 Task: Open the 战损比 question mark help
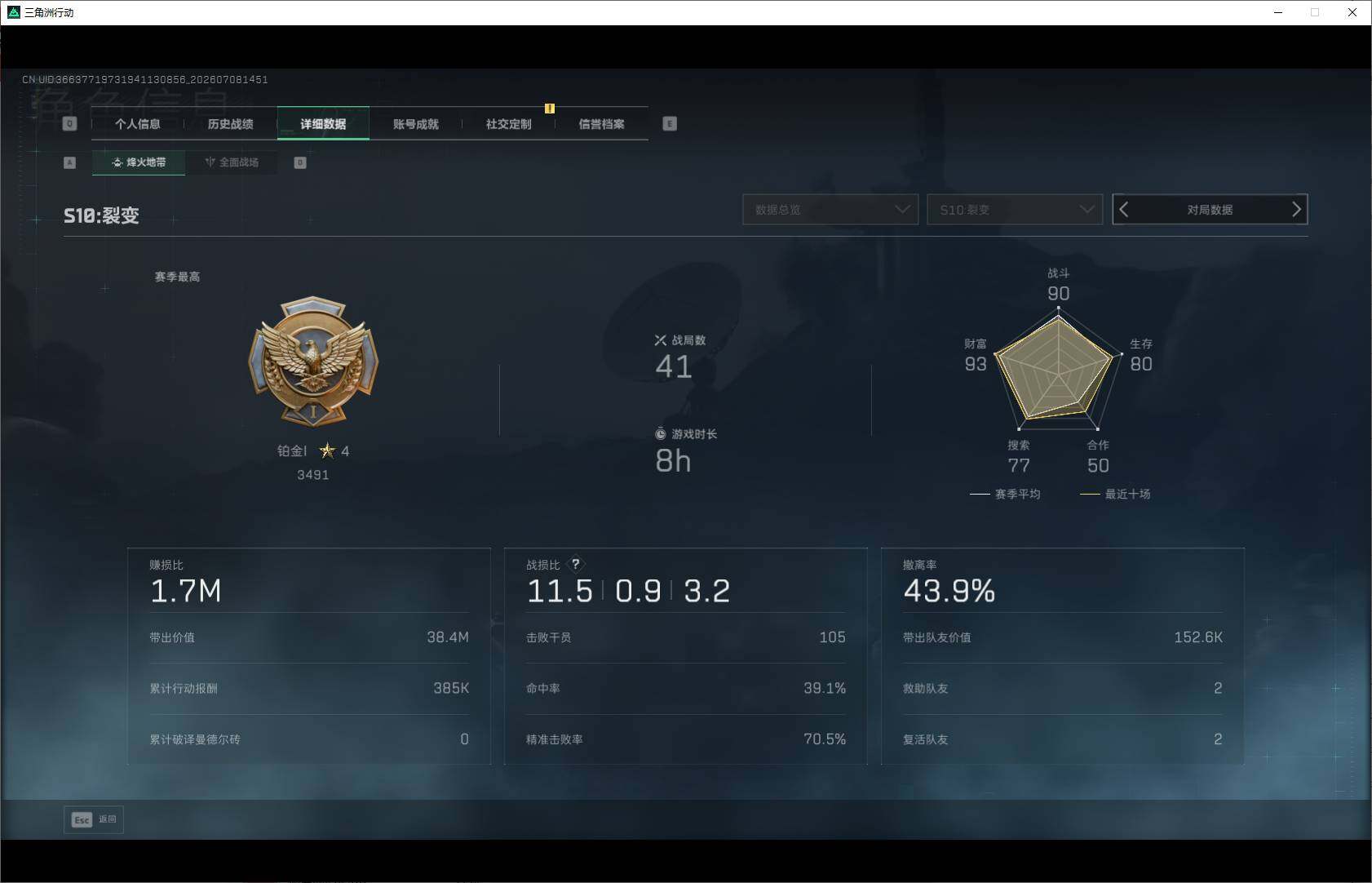(x=576, y=564)
